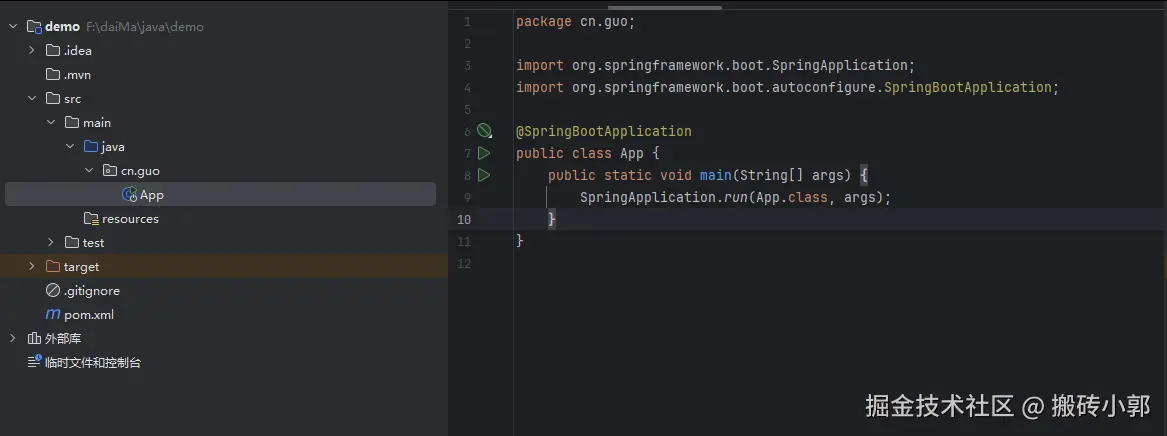
Task: Click SpringBootApplication annotation in the editor
Action: coord(603,131)
